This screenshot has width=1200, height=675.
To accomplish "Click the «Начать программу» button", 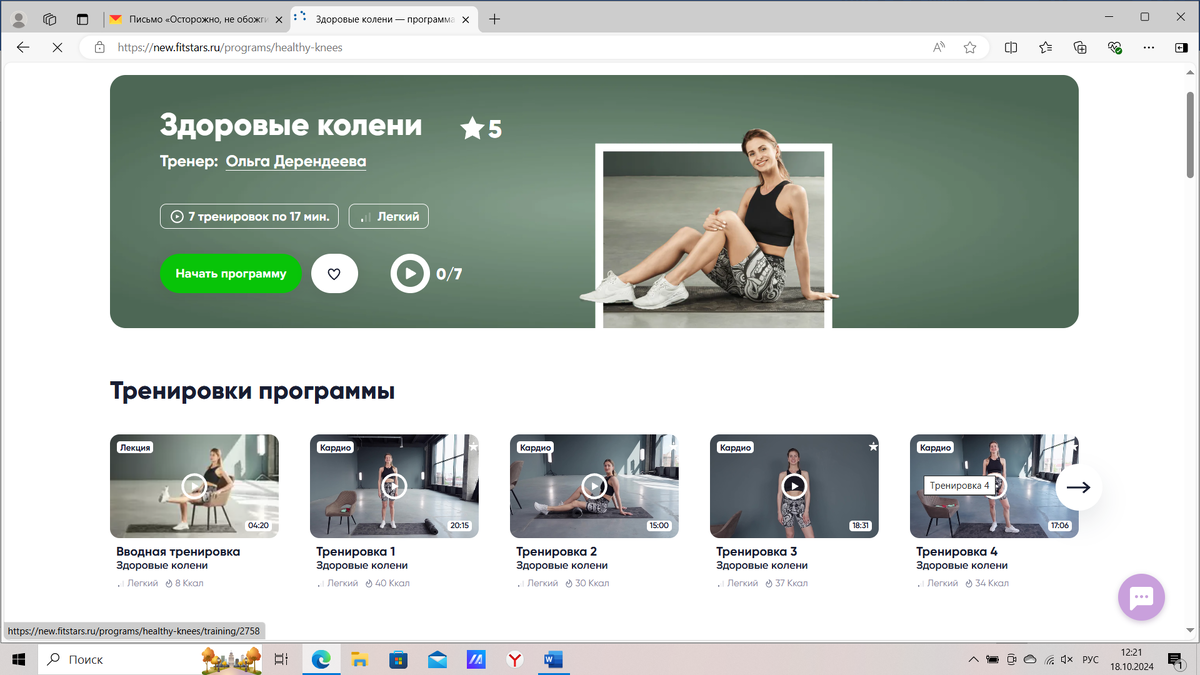I will (230, 273).
